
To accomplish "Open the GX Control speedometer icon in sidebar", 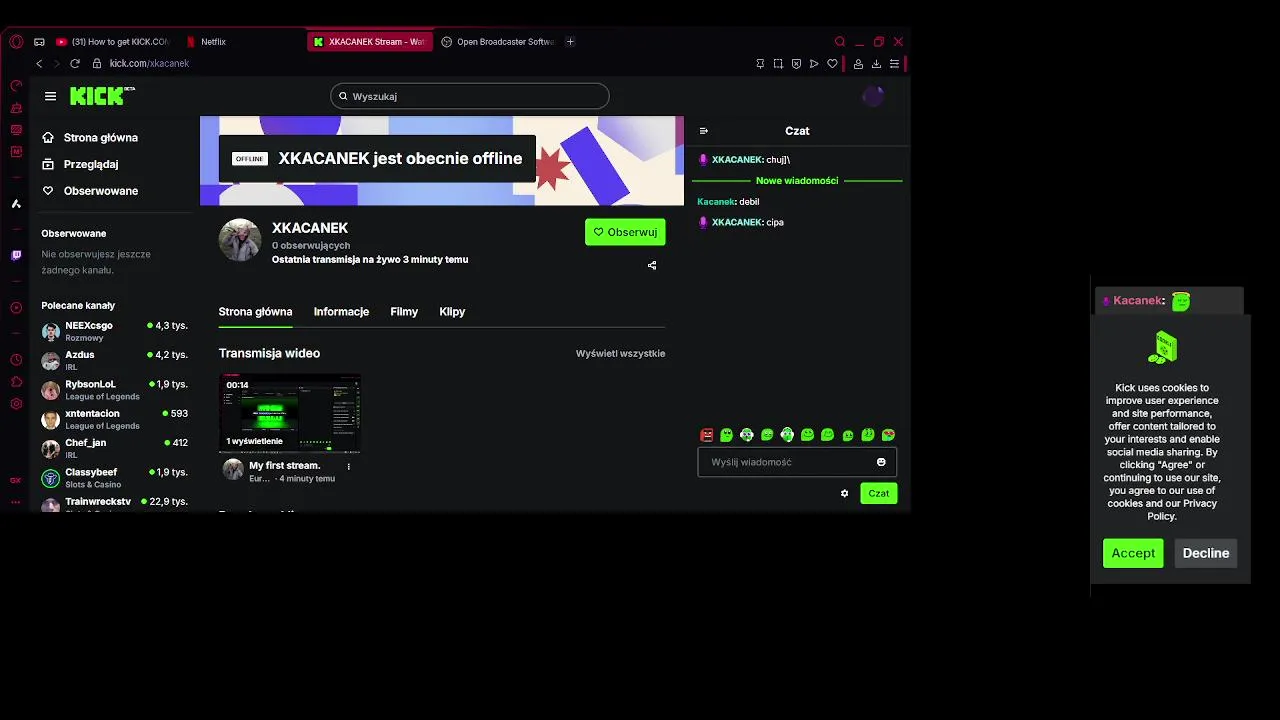I will pos(16,86).
